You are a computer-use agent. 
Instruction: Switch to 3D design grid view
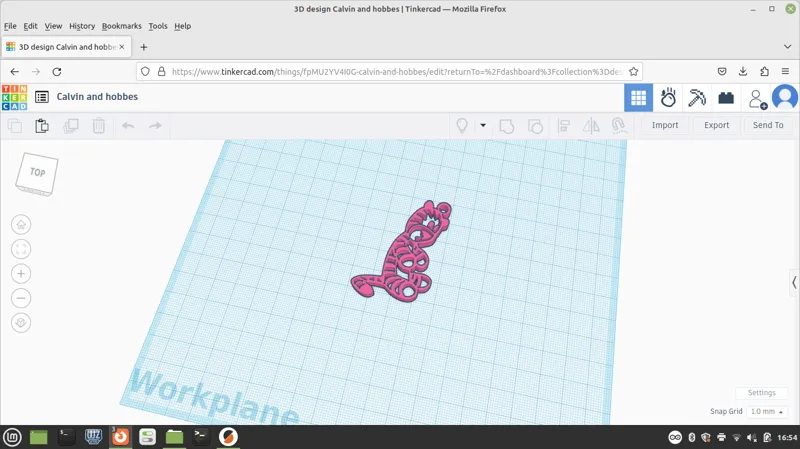point(638,97)
